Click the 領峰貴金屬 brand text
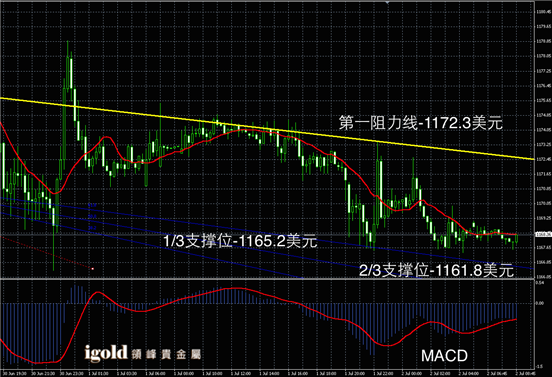The height and width of the screenshot is (377, 552). [166, 354]
